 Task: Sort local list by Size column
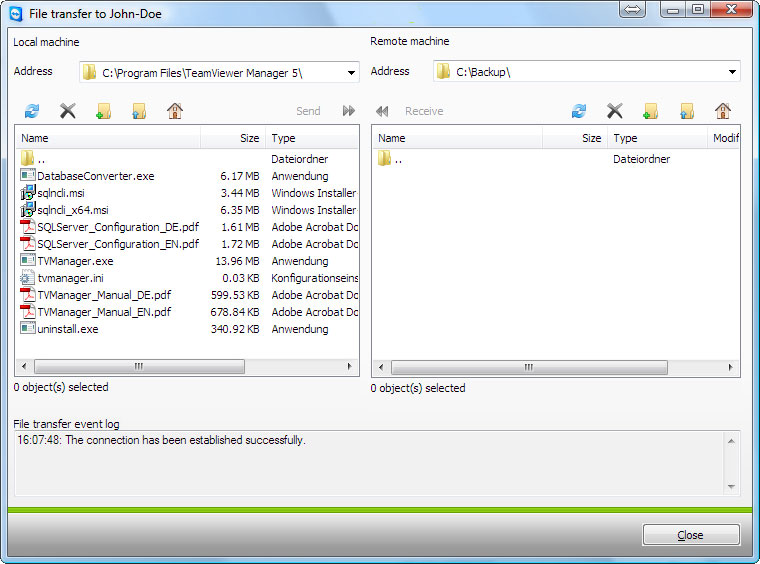pos(233,138)
